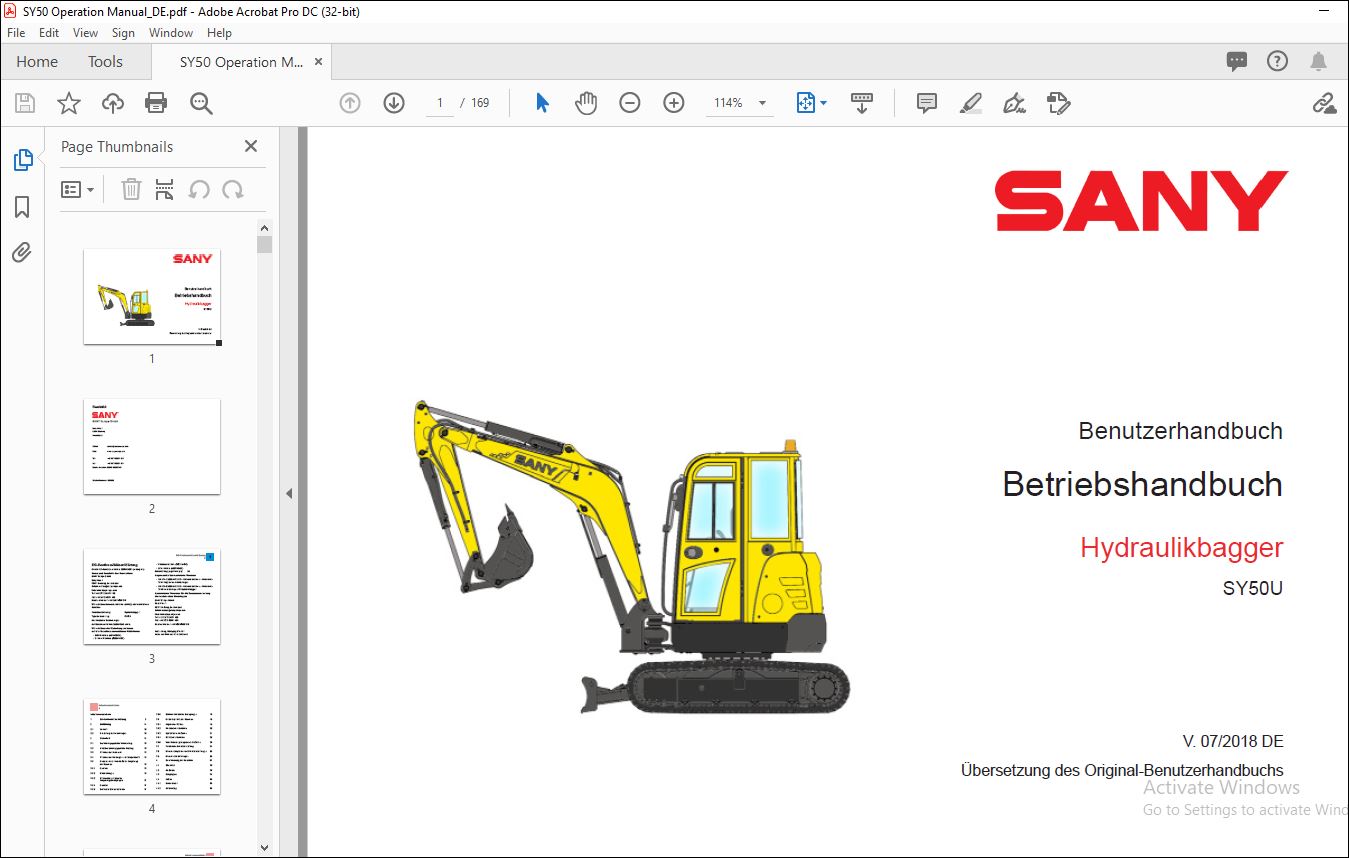Screen dimensions: 1349x858
Task: Open the Sign document pen tool
Action: tap(1015, 103)
